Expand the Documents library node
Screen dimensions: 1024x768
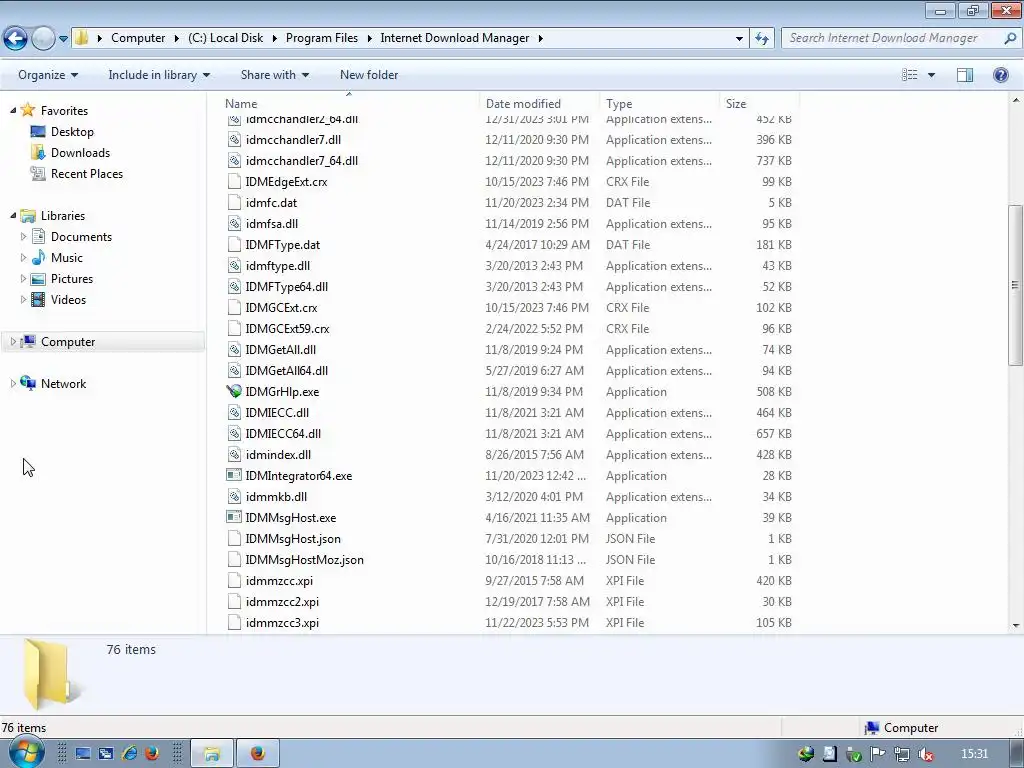(24, 236)
